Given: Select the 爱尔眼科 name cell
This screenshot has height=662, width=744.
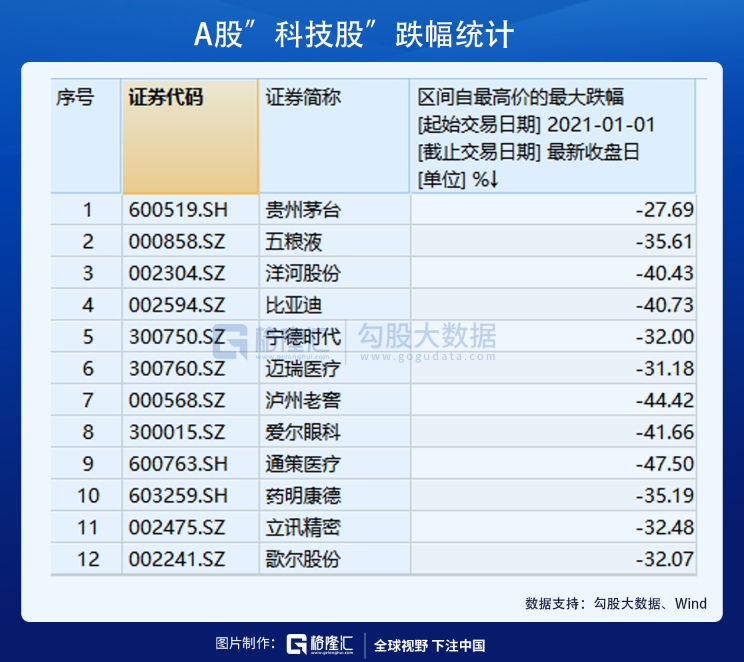Looking at the screenshot, I should (335, 432).
